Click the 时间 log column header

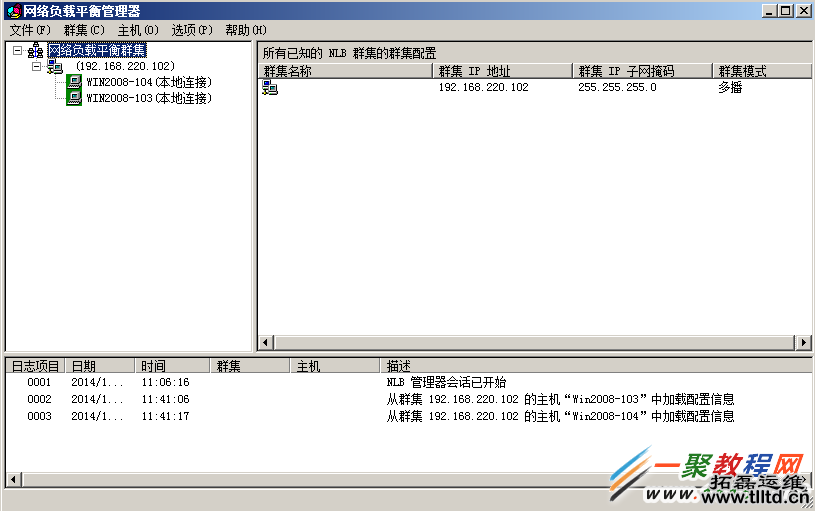coord(173,366)
